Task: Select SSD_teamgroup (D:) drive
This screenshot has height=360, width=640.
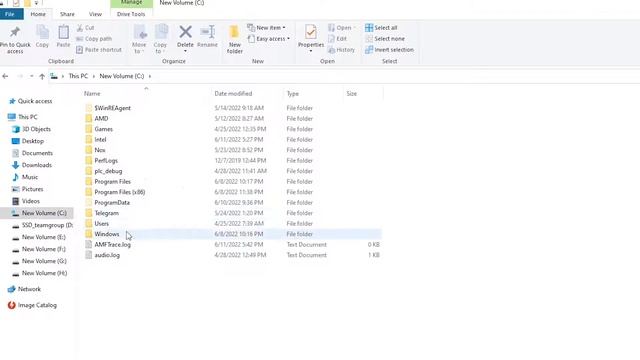Action: (x=42, y=225)
